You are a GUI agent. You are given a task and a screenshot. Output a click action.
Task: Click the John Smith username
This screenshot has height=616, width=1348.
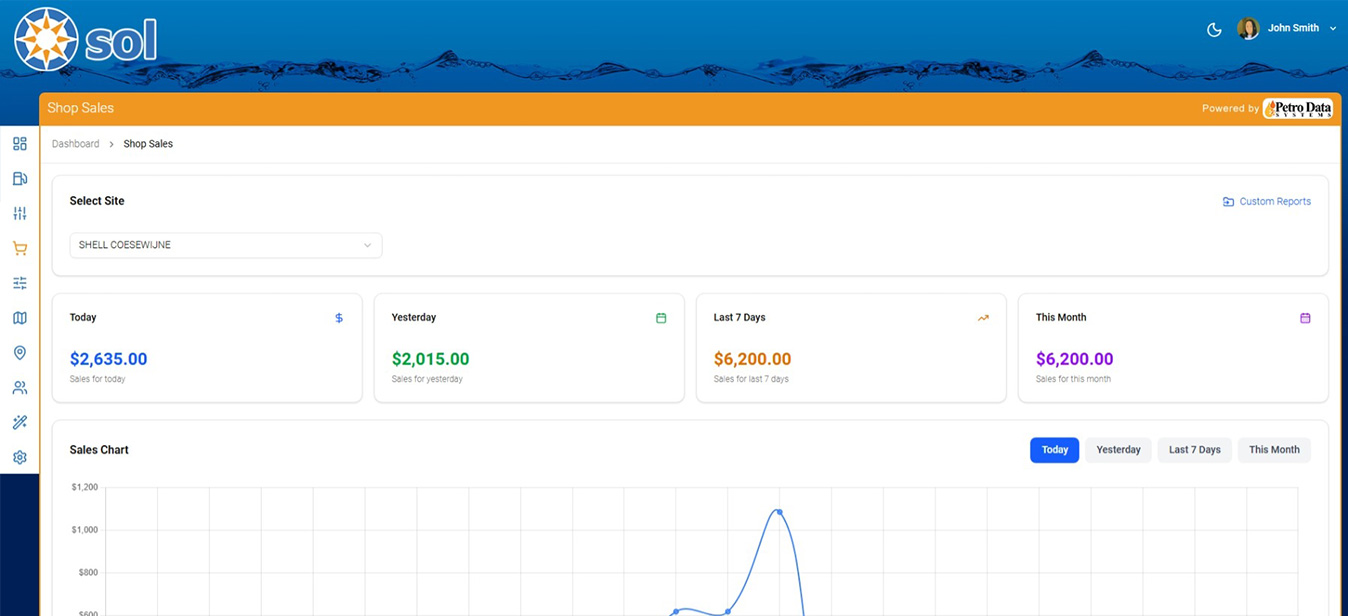tap(1293, 28)
